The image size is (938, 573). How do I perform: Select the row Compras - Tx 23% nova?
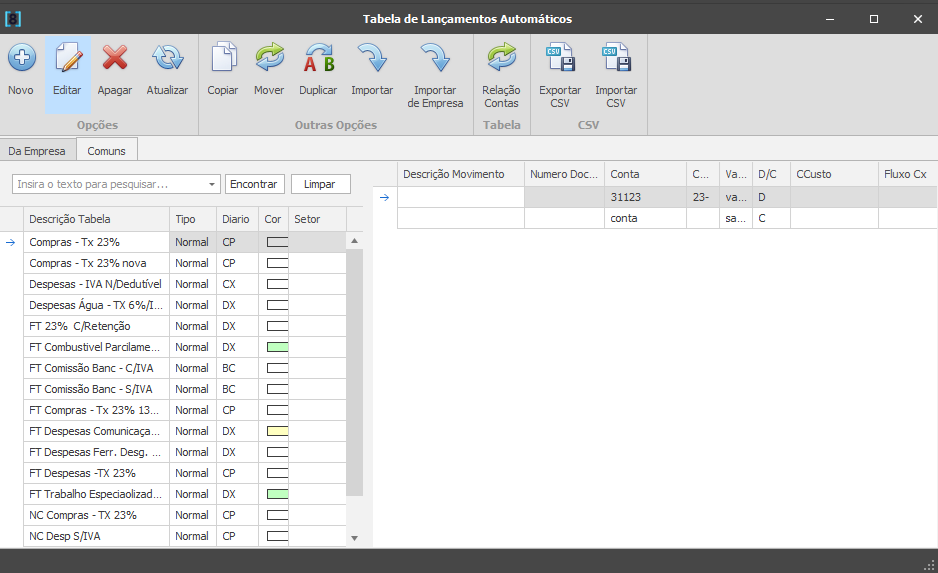(185, 263)
